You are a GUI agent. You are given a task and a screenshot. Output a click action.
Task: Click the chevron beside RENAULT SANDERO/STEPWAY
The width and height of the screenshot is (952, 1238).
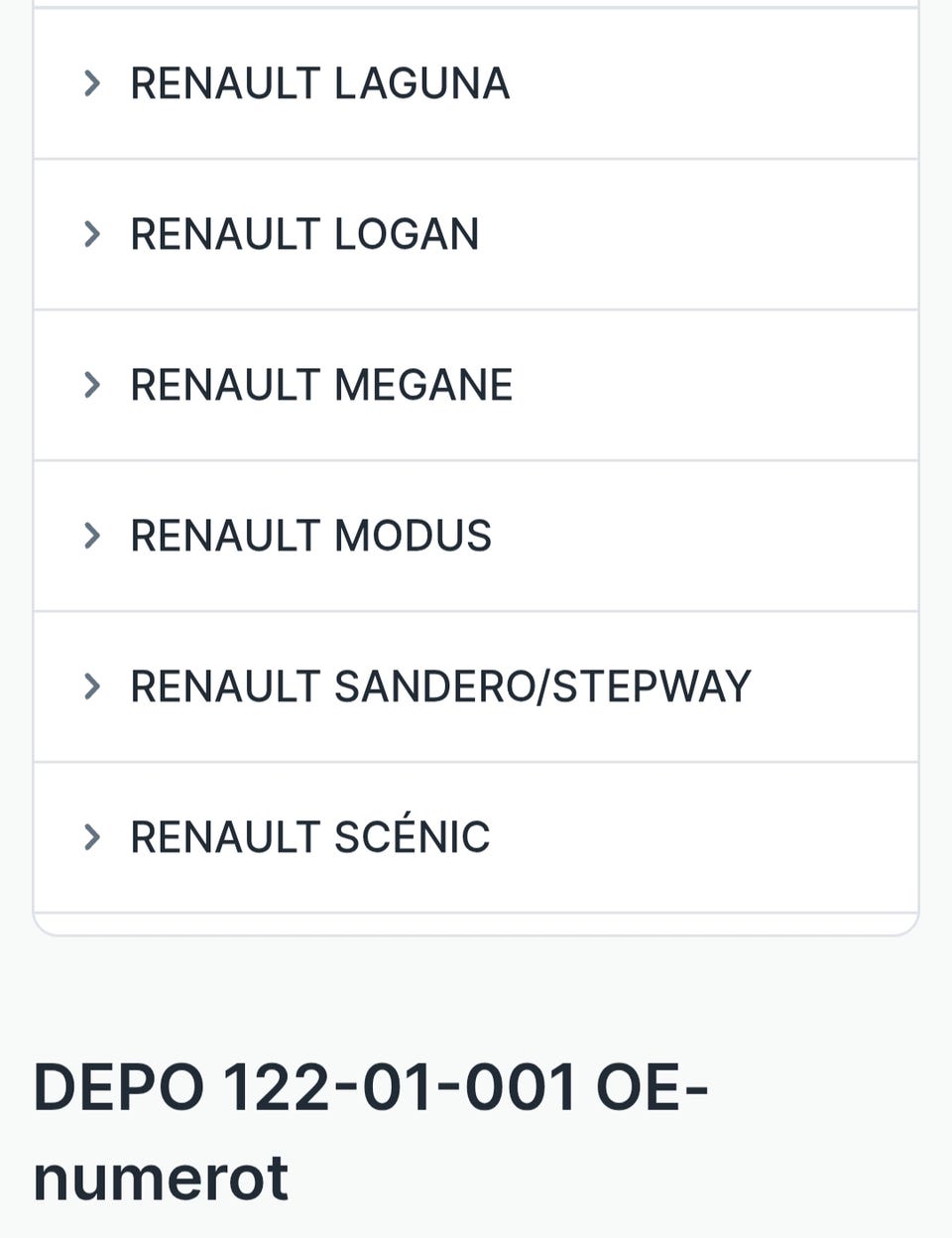92,686
